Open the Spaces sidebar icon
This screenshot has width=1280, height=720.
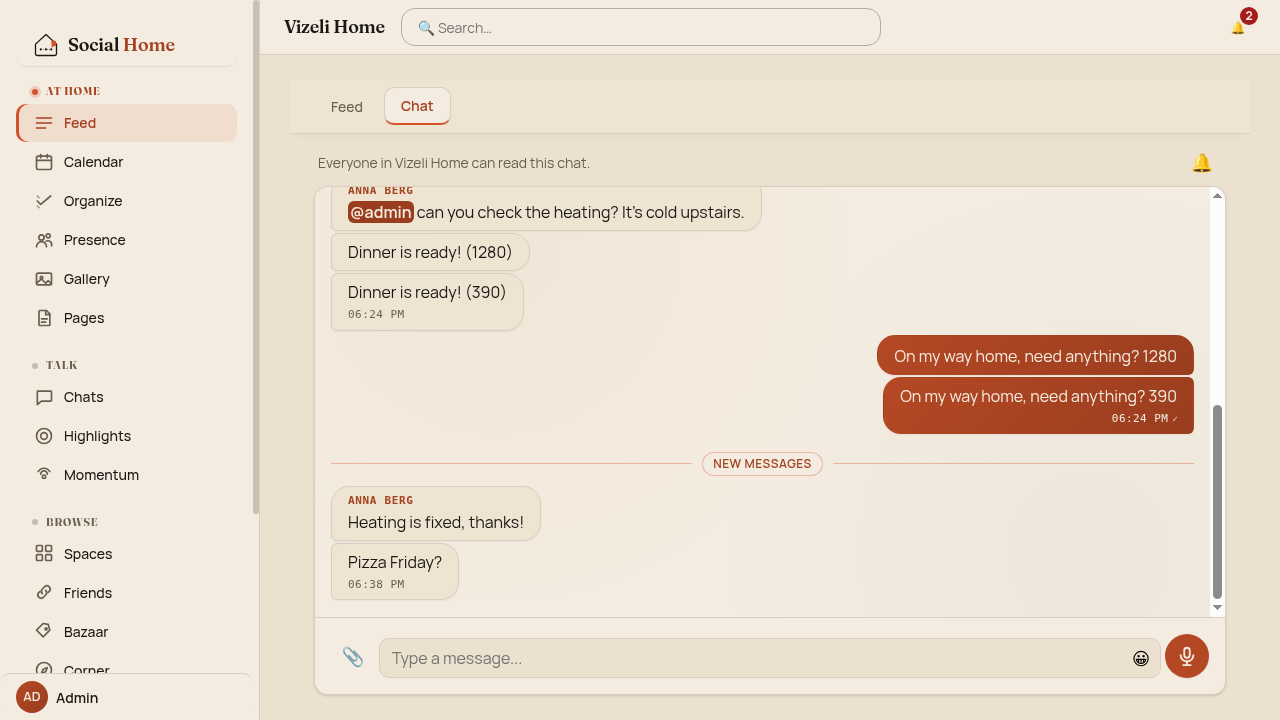tap(44, 554)
